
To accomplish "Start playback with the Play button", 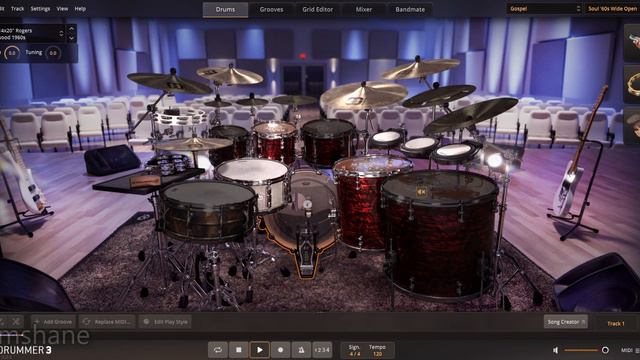I will click(x=260, y=350).
